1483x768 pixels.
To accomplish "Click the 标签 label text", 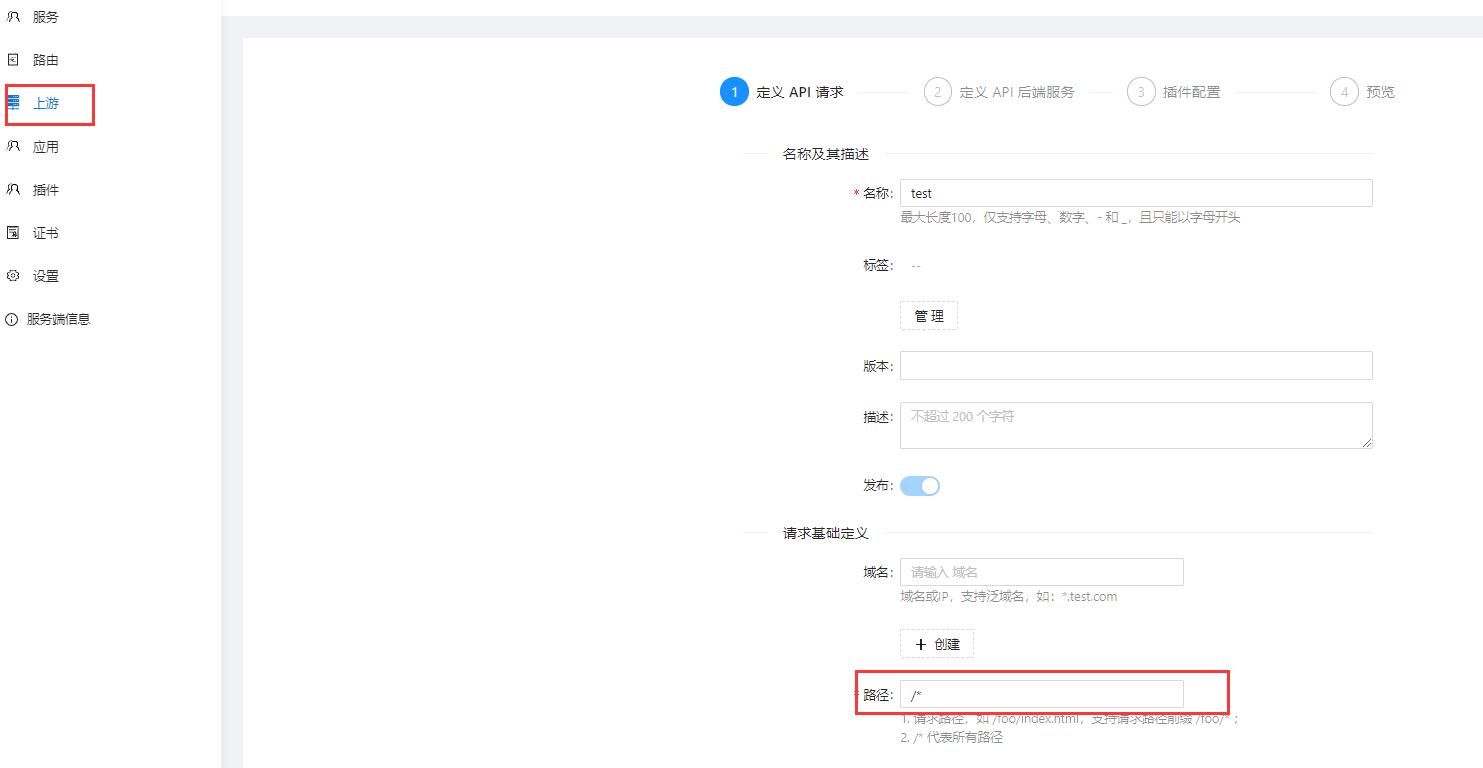I will [x=877, y=265].
